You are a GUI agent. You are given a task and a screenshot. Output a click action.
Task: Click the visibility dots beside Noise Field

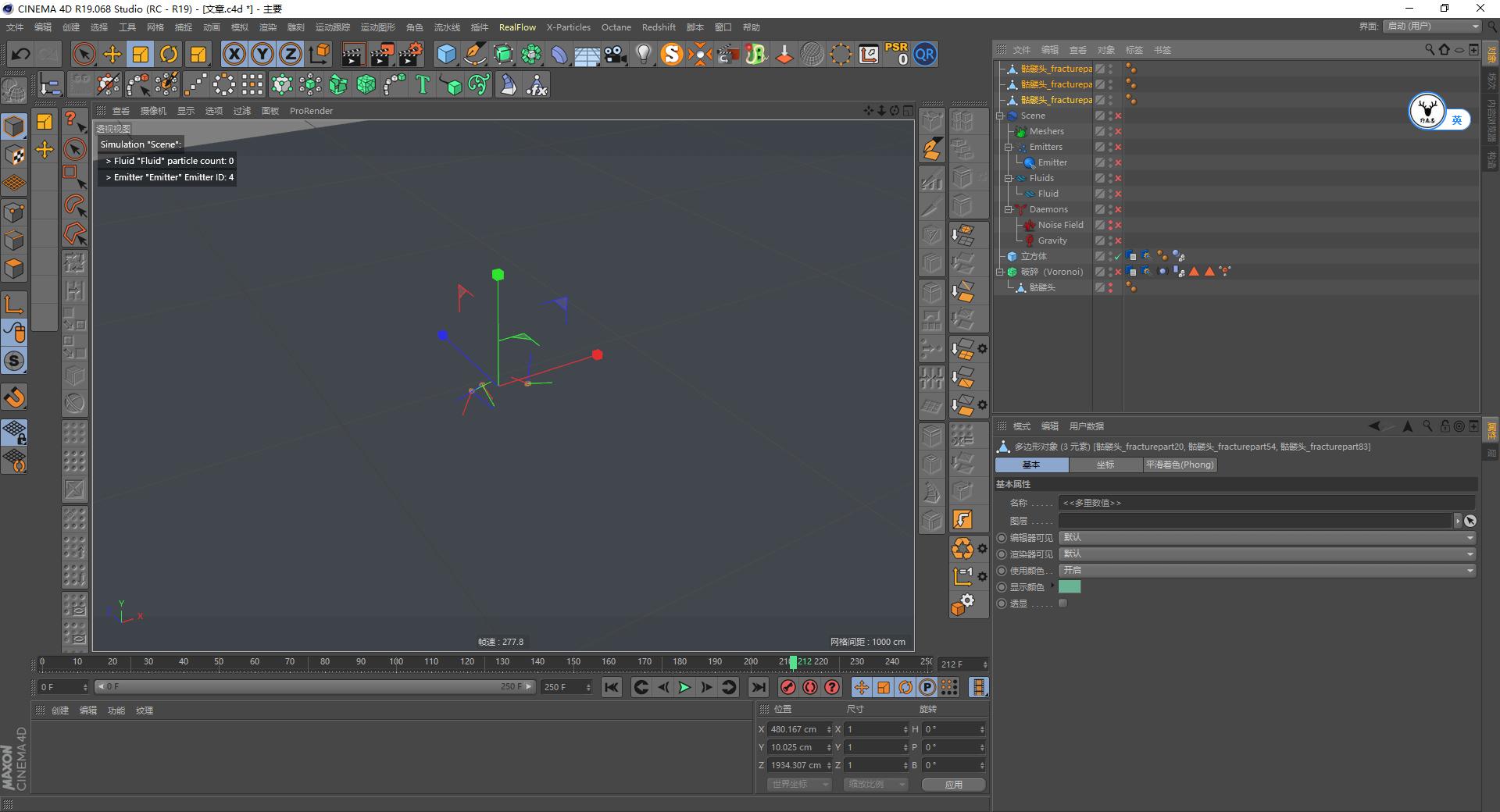point(1109,225)
